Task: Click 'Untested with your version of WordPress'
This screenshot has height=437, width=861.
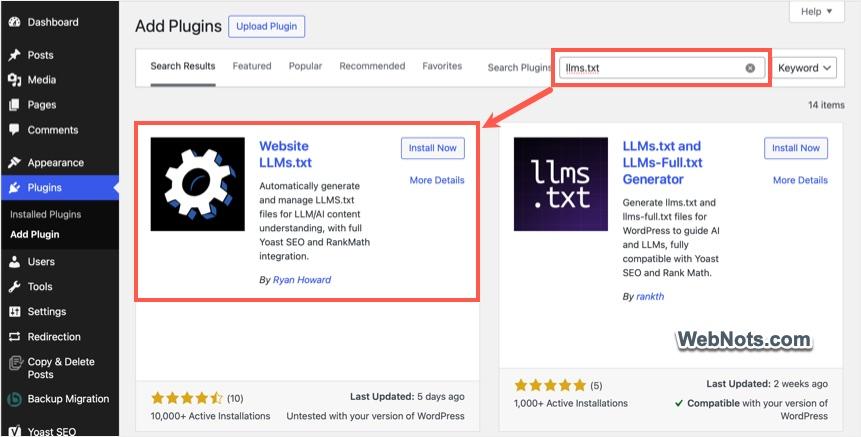Action: (376, 416)
